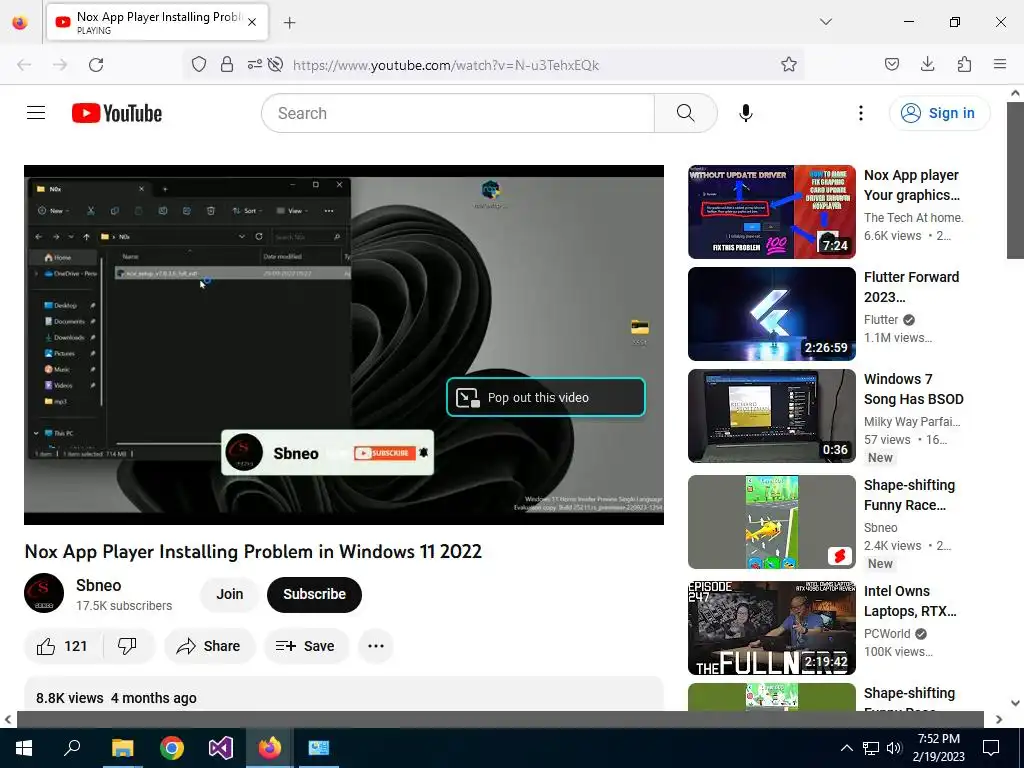Screen dimensions: 1024x768
Task: Select the Nox App Player YouTube tab
Action: click(157, 22)
